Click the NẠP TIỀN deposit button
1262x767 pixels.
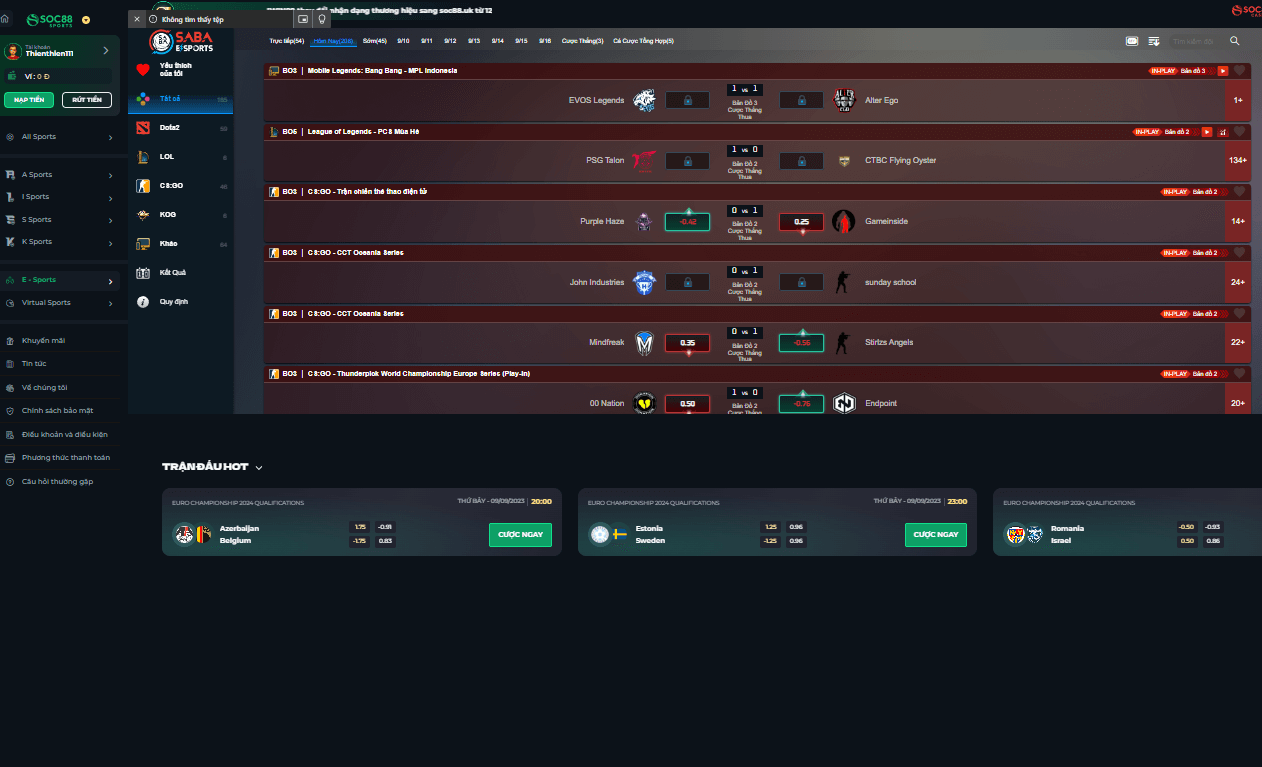29,100
